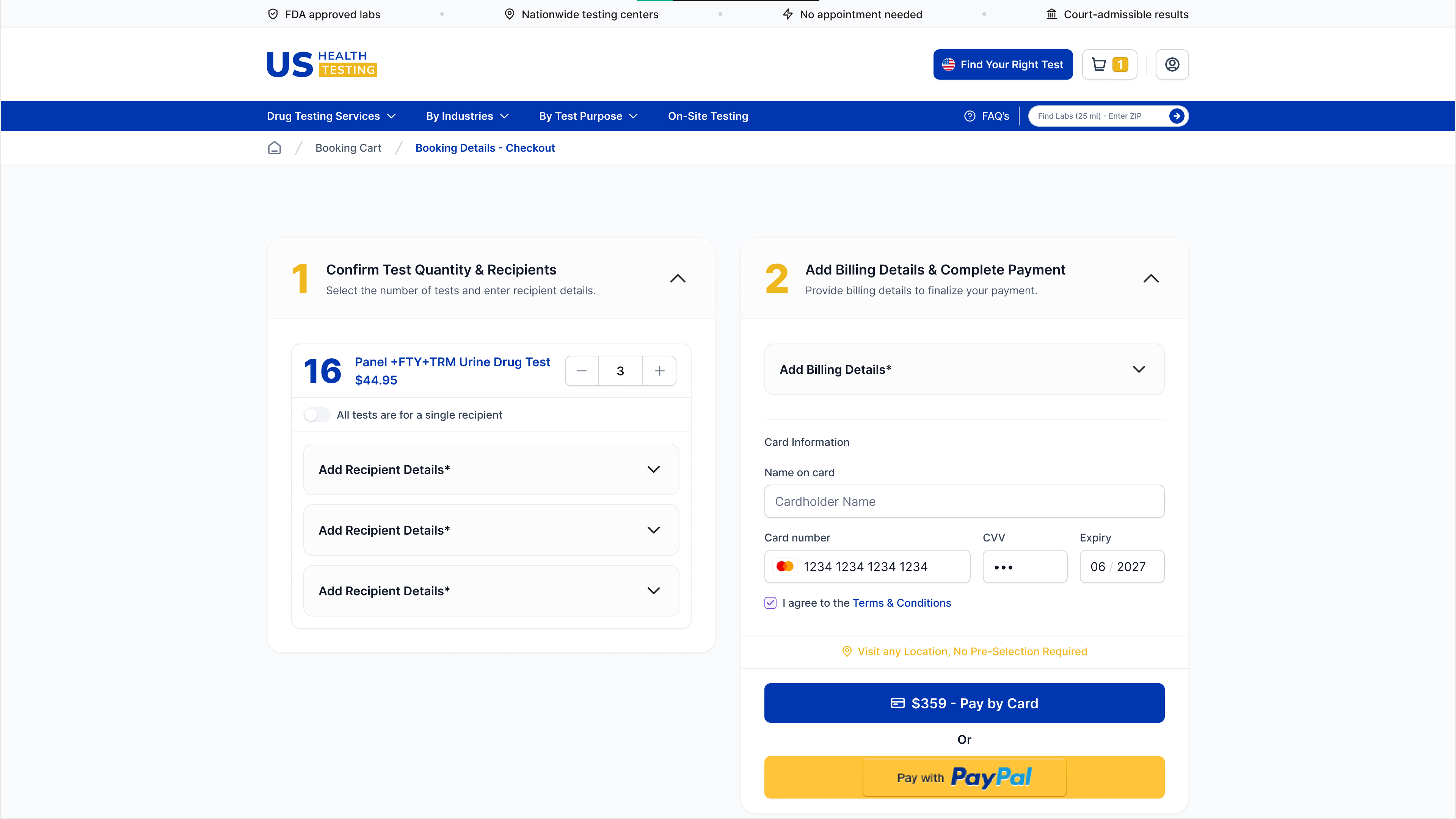Click the Cardholder Name input field
Viewport: 1456px width, 819px height.
[963, 501]
